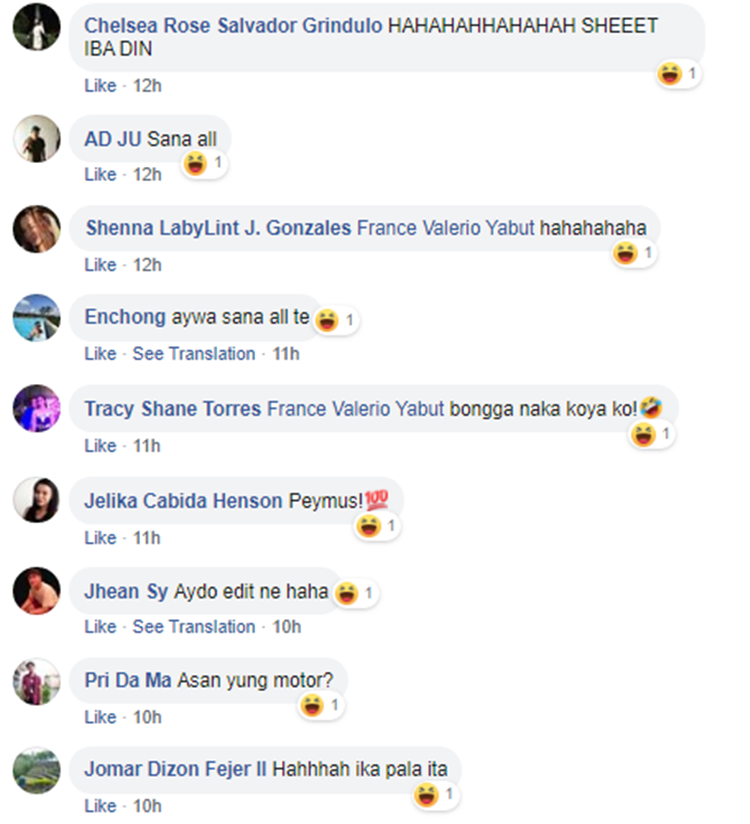View Enchong's profile picture
This screenshot has height=824, width=750.
pyautogui.click(x=36, y=318)
